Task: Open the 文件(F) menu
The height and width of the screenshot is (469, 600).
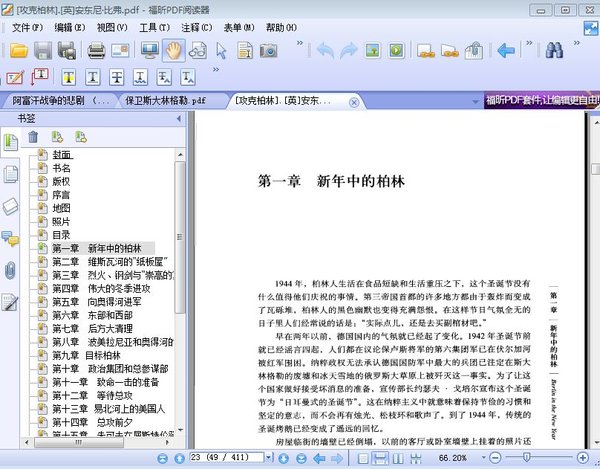Action: point(27,28)
